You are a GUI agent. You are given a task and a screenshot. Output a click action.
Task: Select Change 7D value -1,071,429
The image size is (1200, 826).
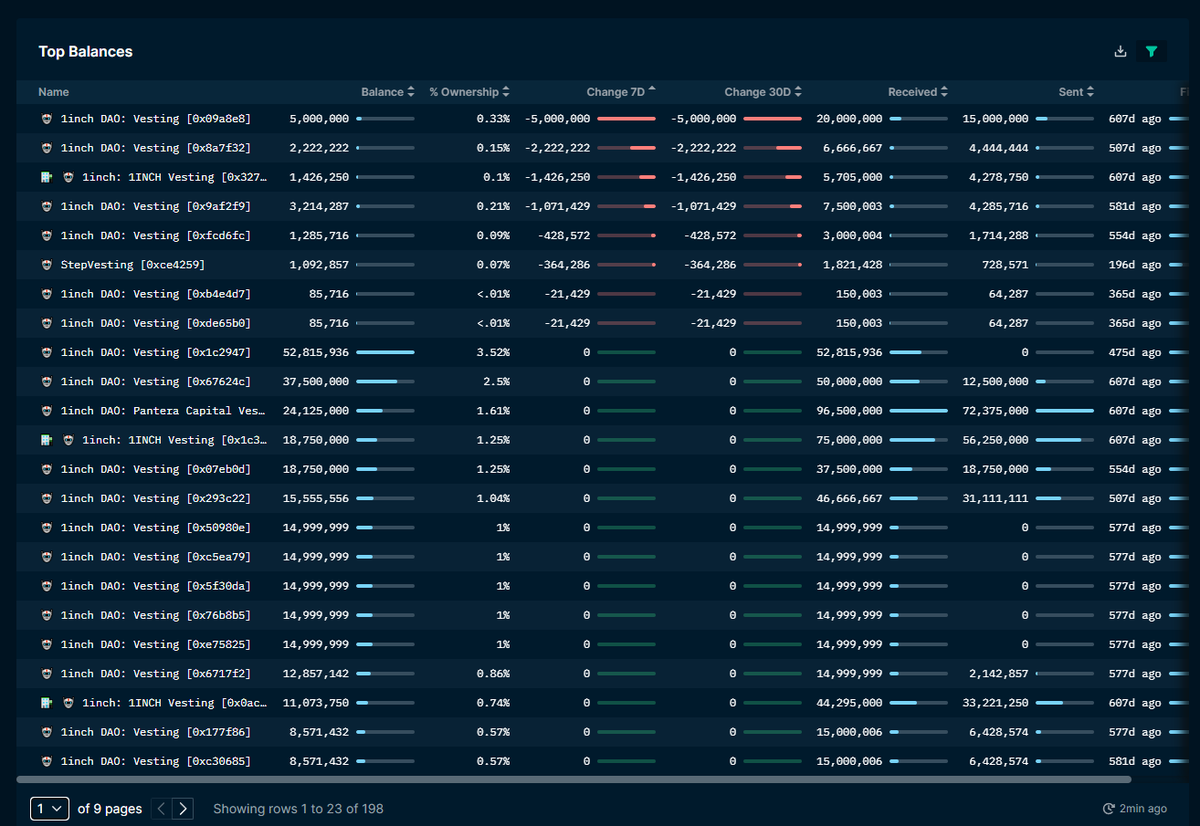coord(558,207)
